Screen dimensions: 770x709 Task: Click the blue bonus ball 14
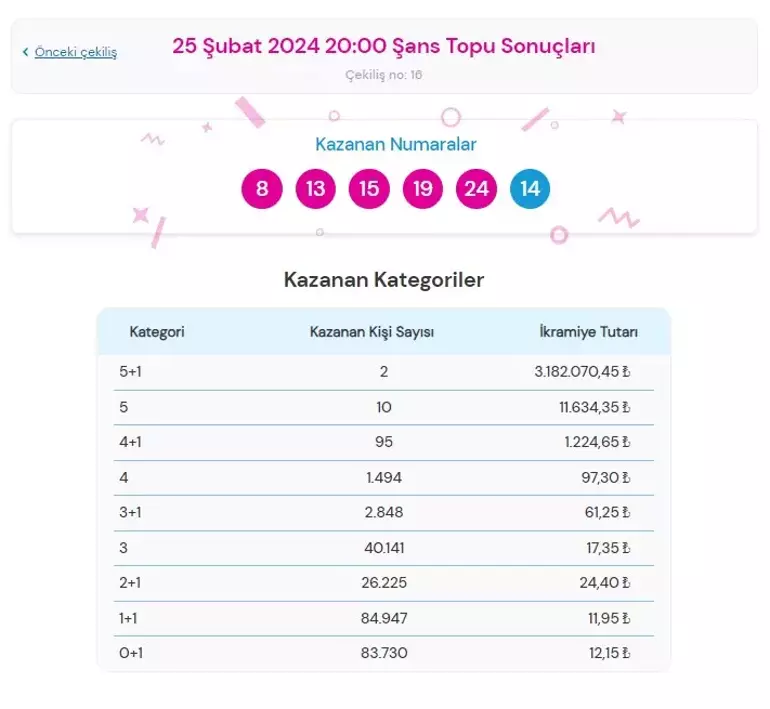pos(530,189)
